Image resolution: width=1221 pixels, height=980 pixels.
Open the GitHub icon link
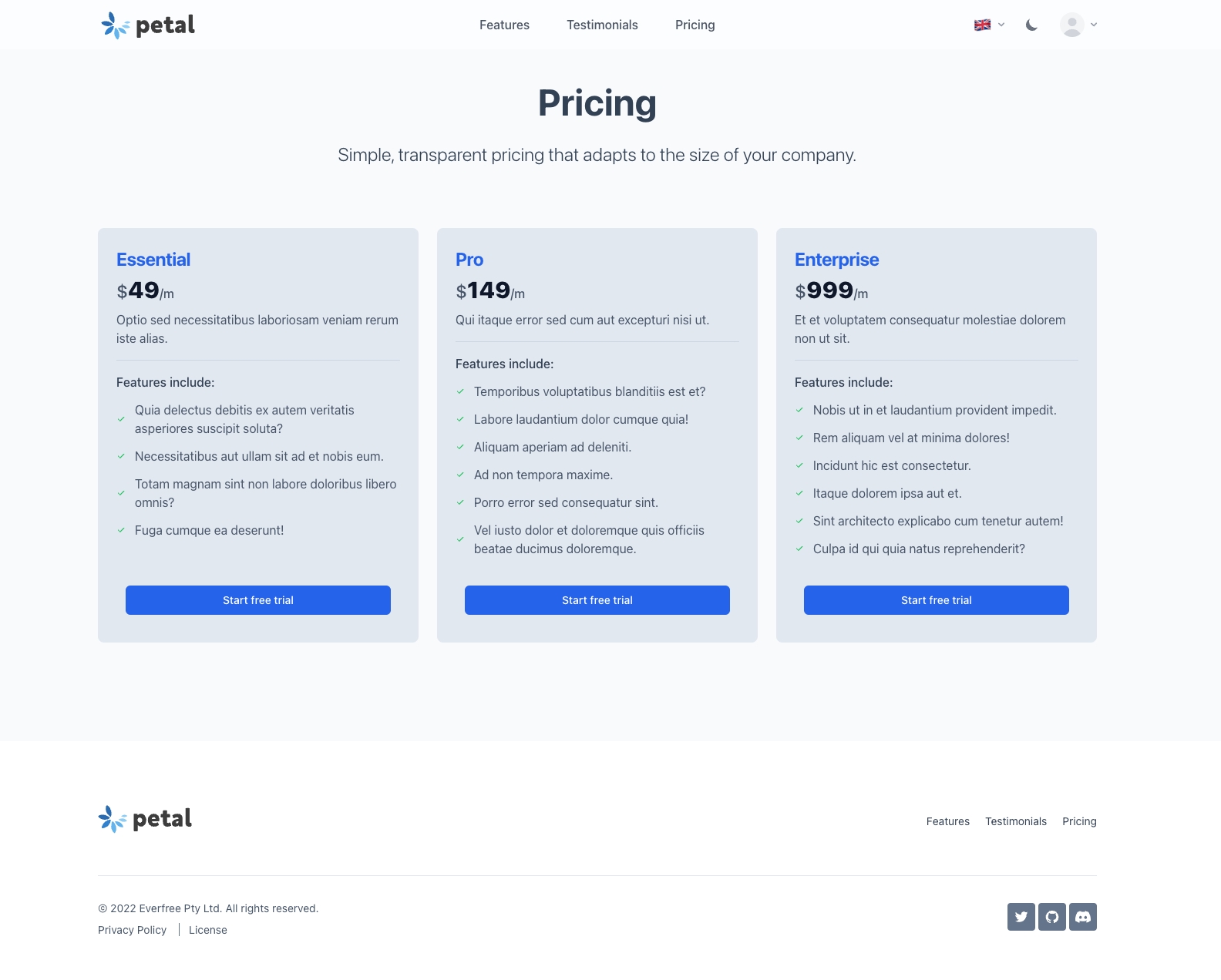[1052, 917]
